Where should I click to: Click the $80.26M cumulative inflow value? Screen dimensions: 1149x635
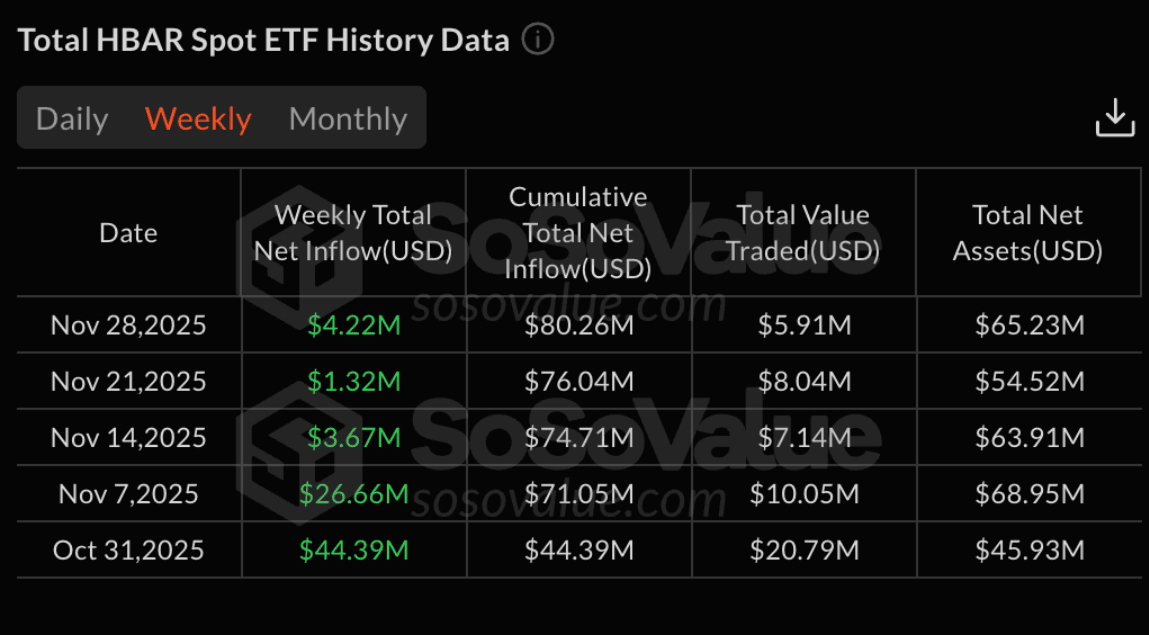pyautogui.click(x=579, y=325)
